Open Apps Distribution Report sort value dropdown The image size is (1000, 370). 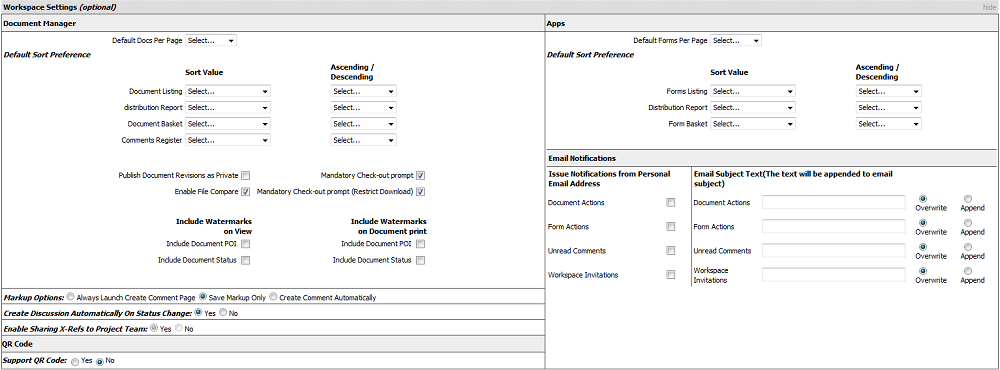click(753, 108)
